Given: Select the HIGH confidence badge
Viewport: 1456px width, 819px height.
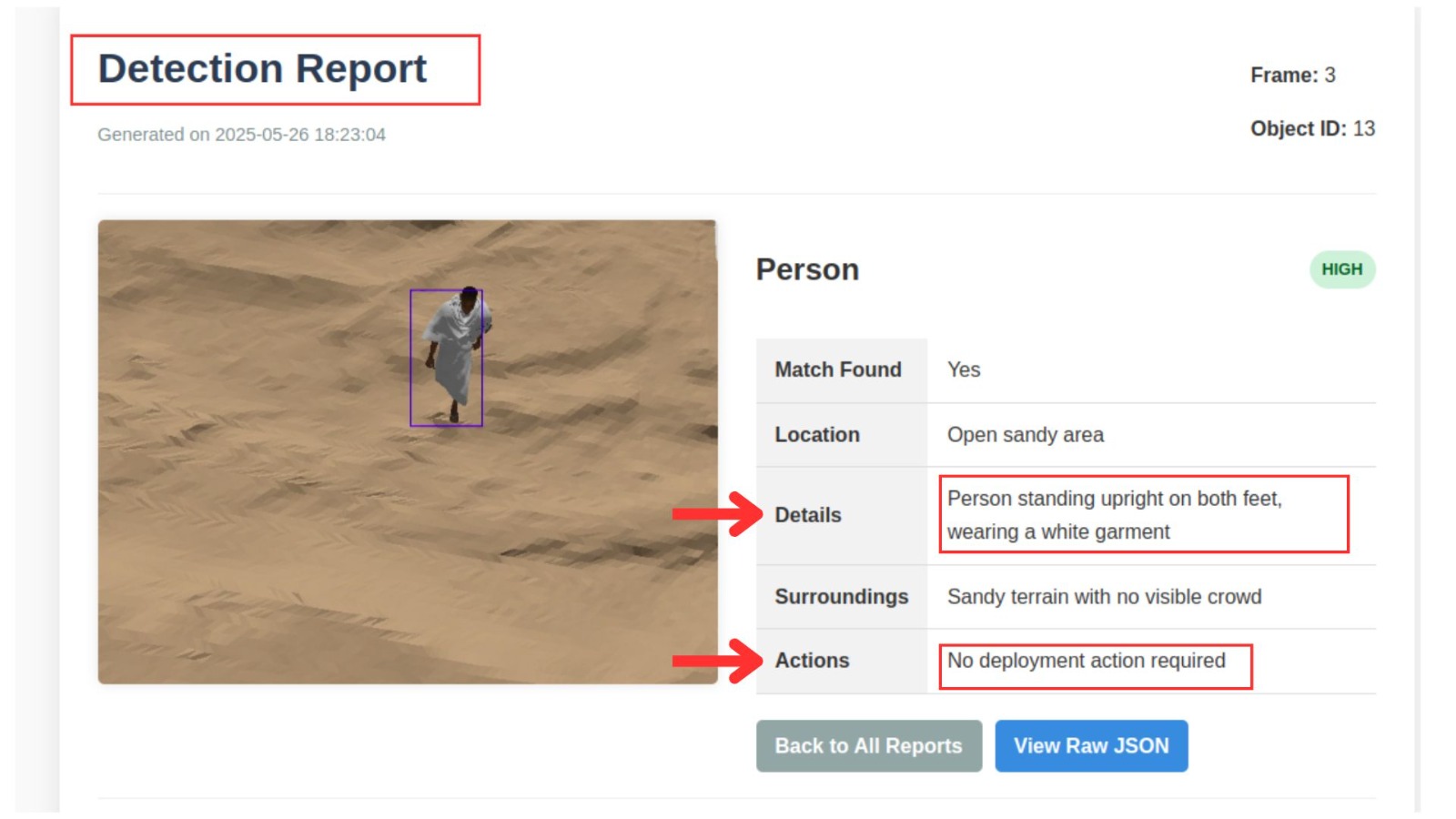Looking at the screenshot, I should (1342, 269).
